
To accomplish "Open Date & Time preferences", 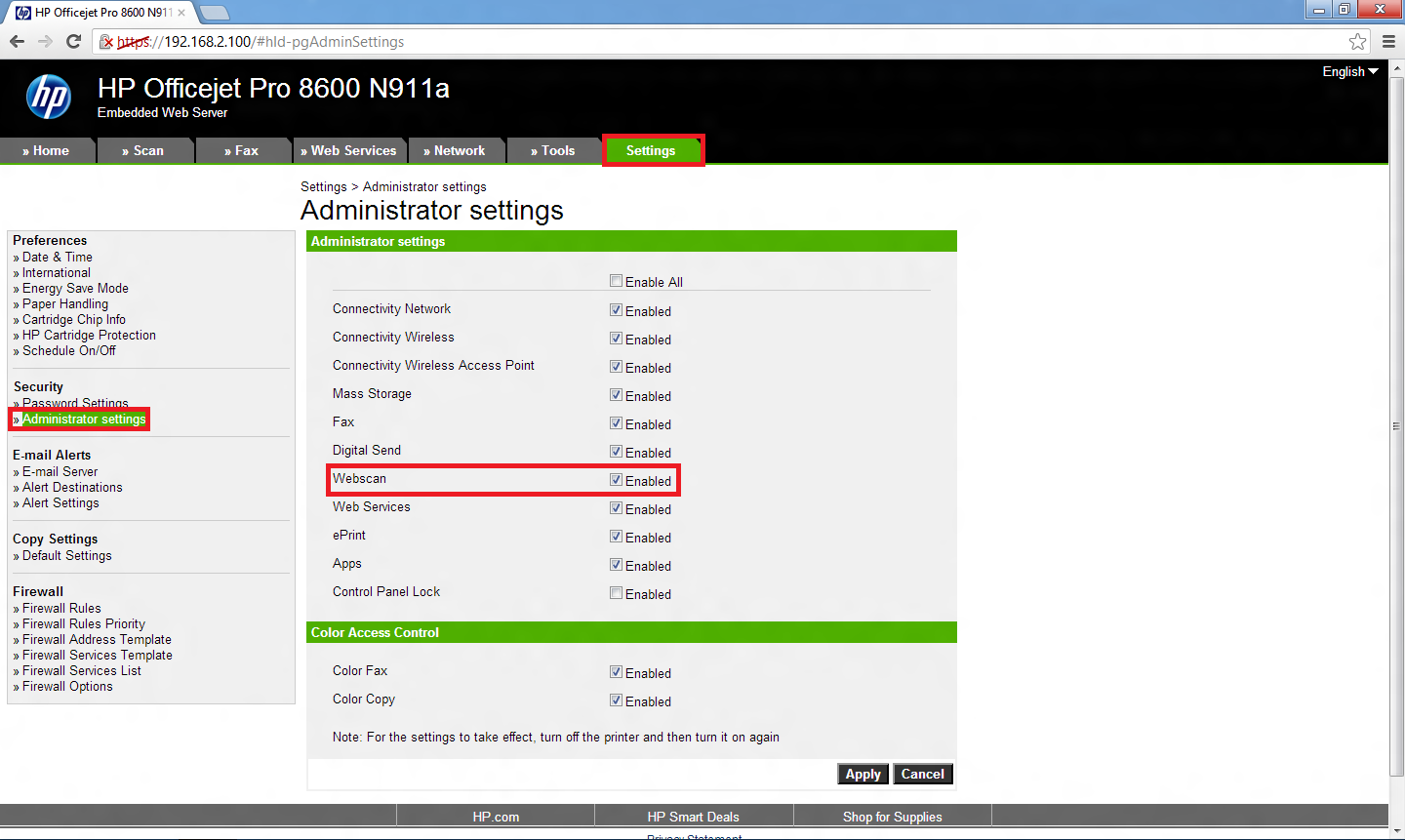I will (x=58, y=258).
